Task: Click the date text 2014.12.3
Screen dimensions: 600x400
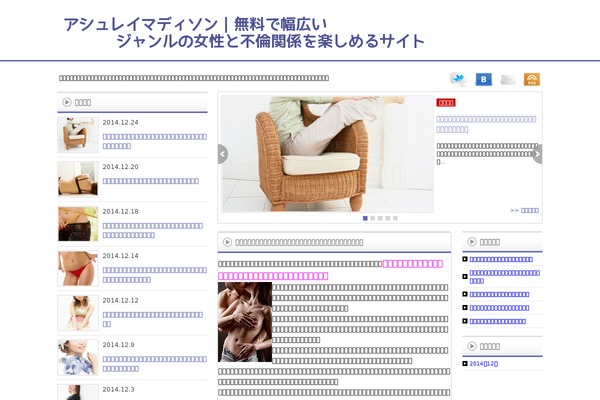Action: coord(118,389)
